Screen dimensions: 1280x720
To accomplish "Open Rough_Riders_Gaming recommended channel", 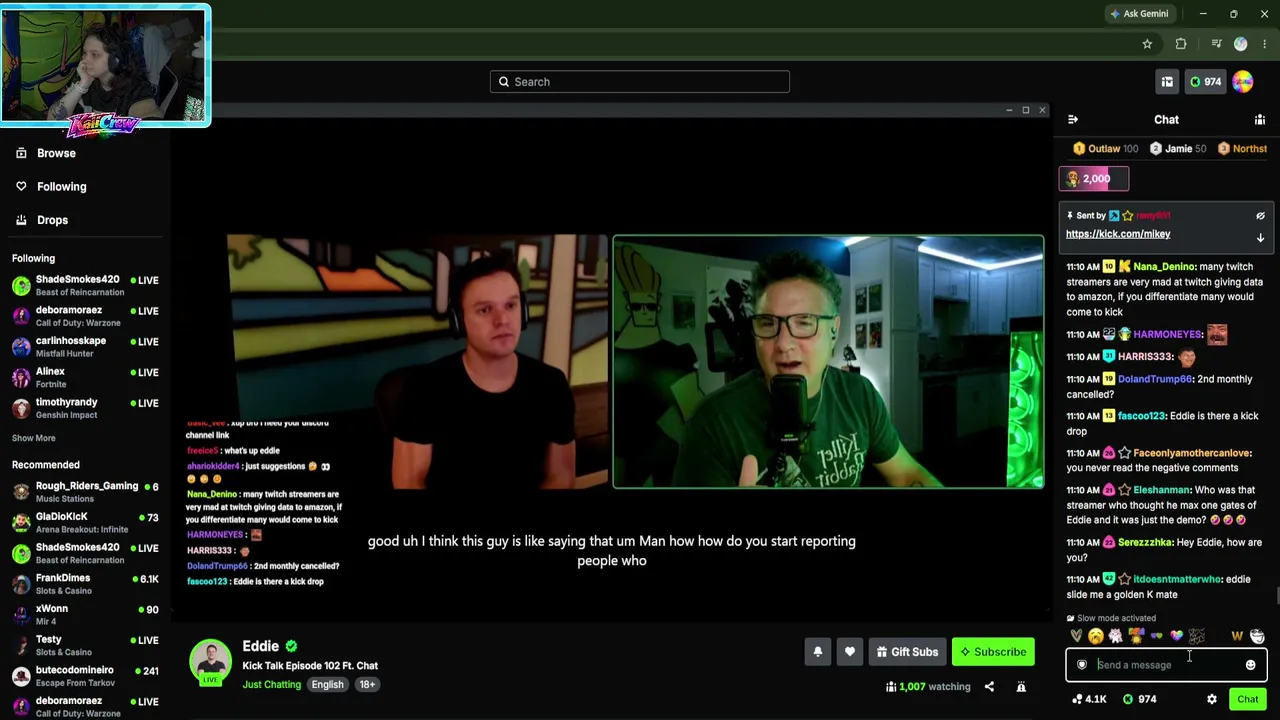I will click(x=85, y=492).
